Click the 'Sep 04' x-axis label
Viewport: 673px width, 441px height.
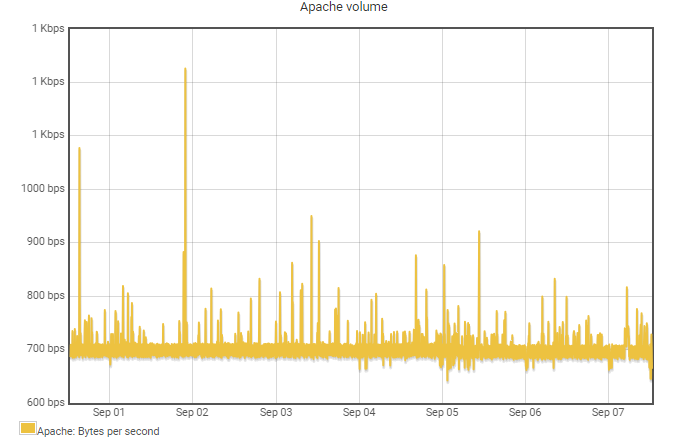click(359, 412)
